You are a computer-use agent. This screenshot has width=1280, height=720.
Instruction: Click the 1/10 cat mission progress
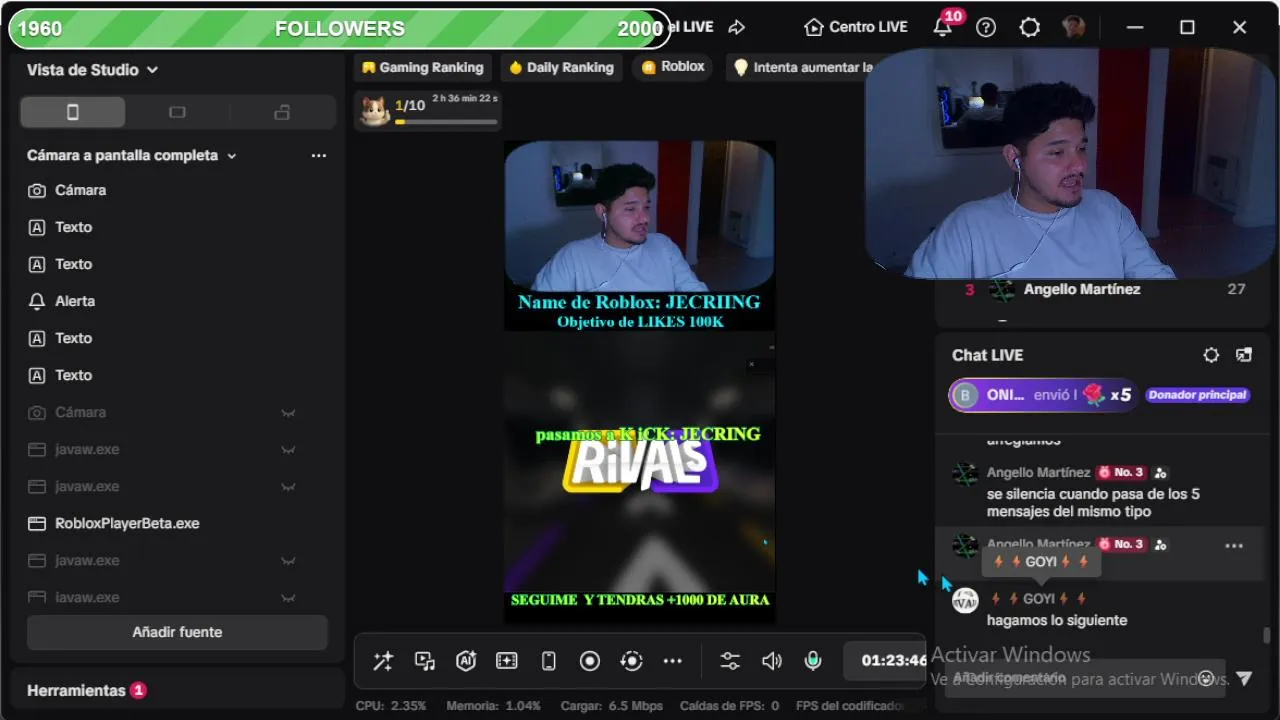(x=429, y=110)
